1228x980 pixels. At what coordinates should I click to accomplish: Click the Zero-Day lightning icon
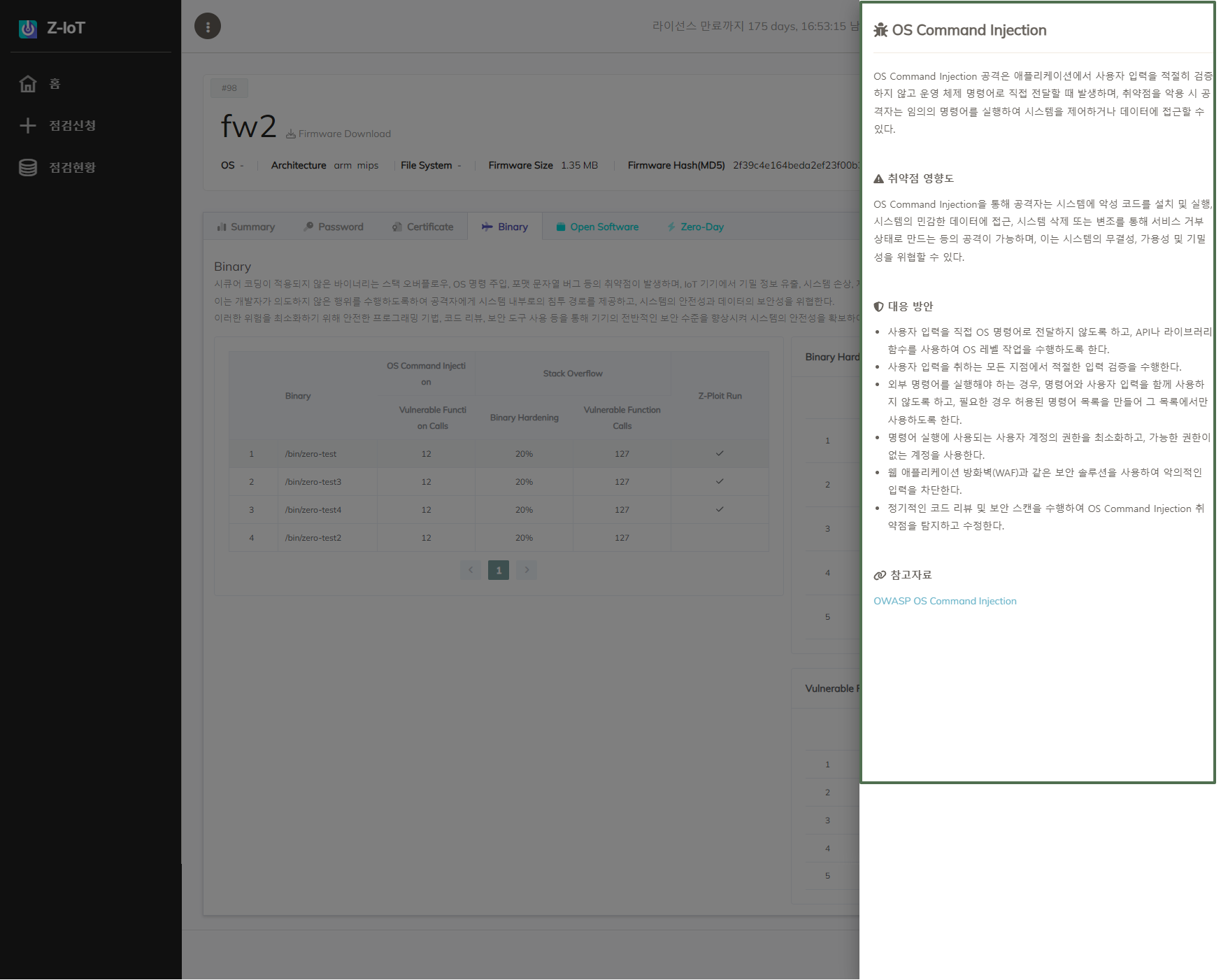tap(671, 227)
